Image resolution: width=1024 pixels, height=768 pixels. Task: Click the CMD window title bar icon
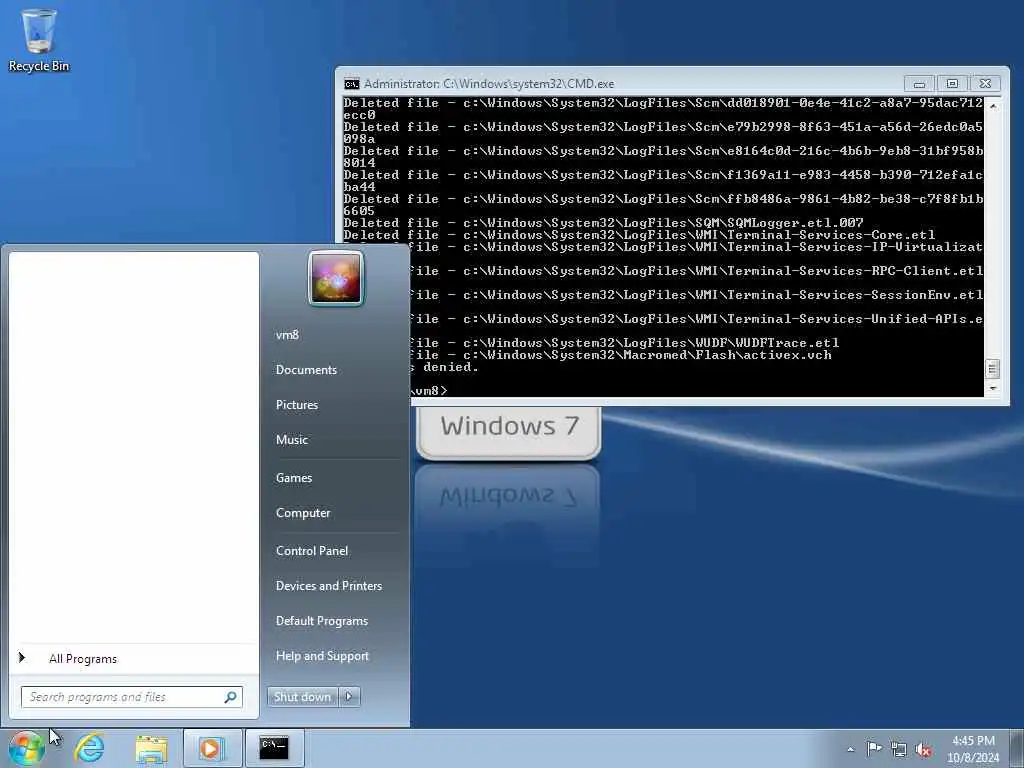click(x=351, y=84)
